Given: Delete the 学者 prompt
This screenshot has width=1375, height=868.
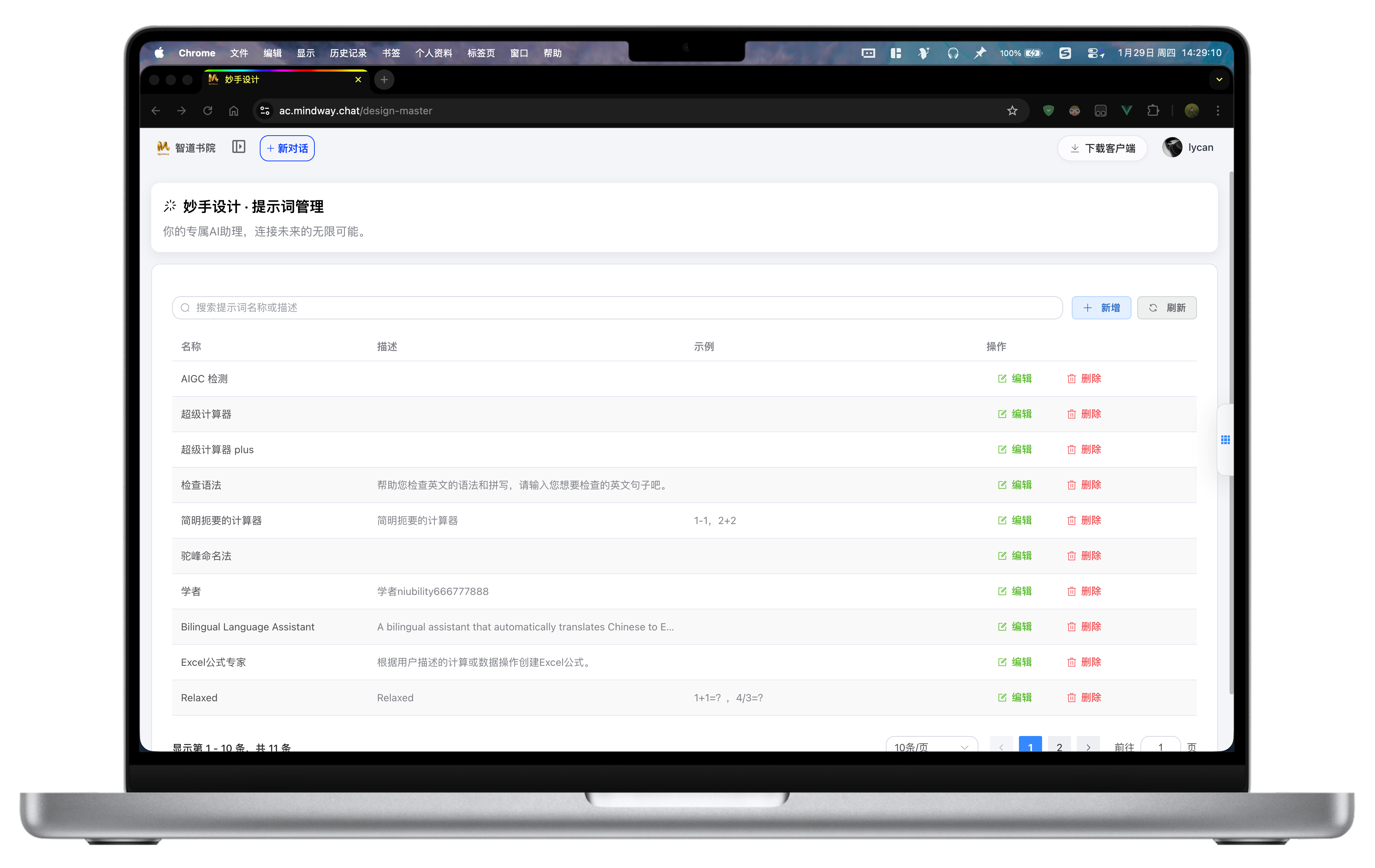Looking at the screenshot, I should point(1084,591).
